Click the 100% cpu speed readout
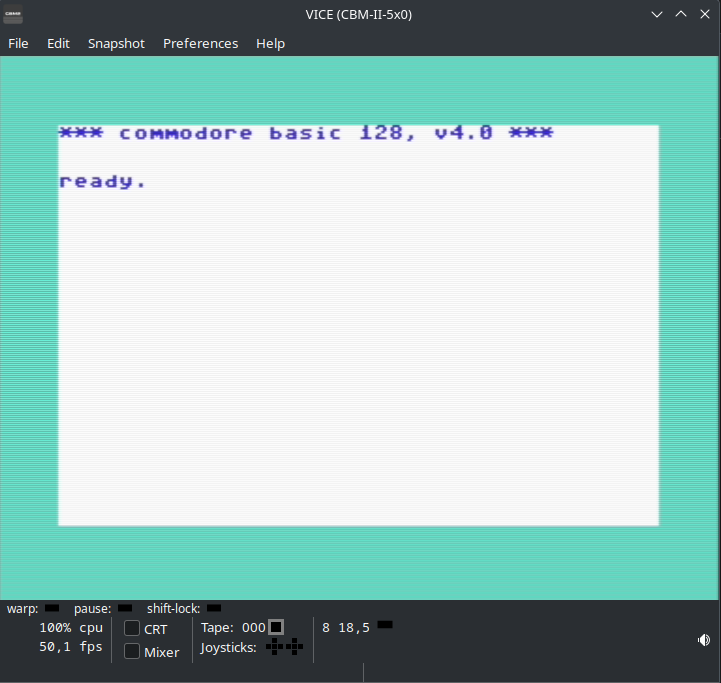 pyautogui.click(x=71, y=628)
